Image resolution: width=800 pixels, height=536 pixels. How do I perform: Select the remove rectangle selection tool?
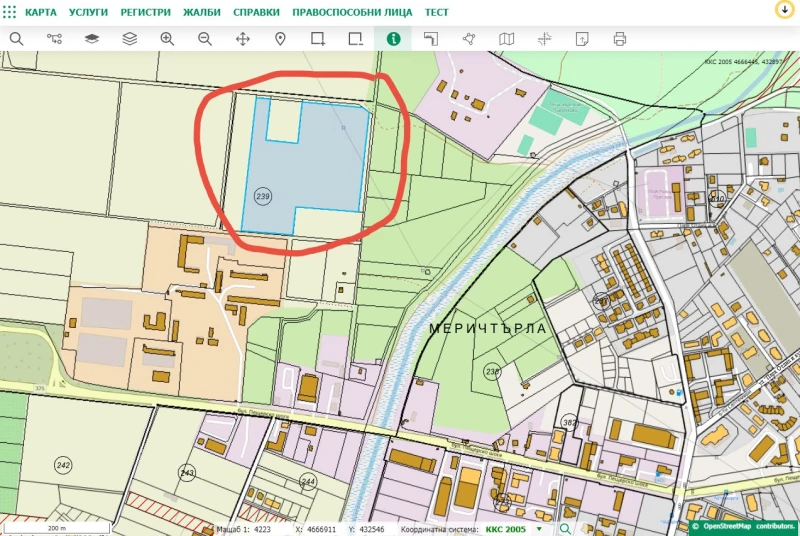[x=356, y=39]
